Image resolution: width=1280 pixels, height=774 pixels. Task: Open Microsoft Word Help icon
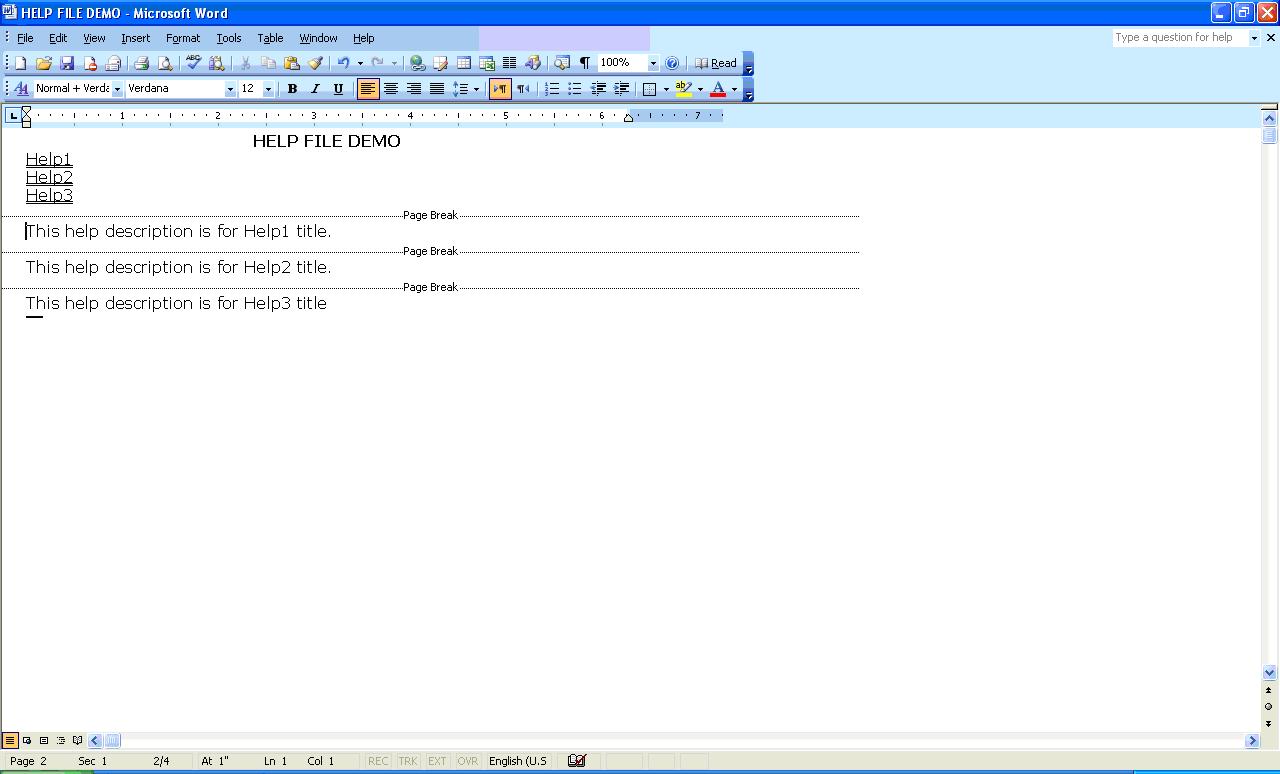tap(672, 63)
